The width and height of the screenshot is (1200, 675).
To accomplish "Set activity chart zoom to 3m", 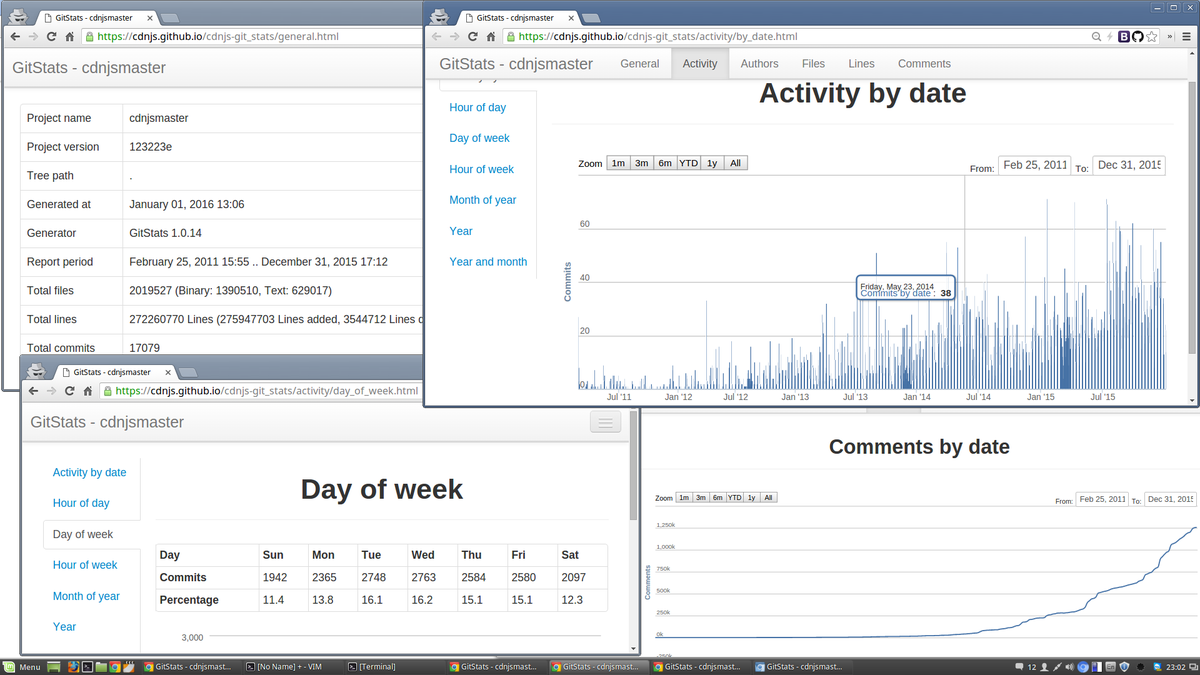I will (641, 163).
